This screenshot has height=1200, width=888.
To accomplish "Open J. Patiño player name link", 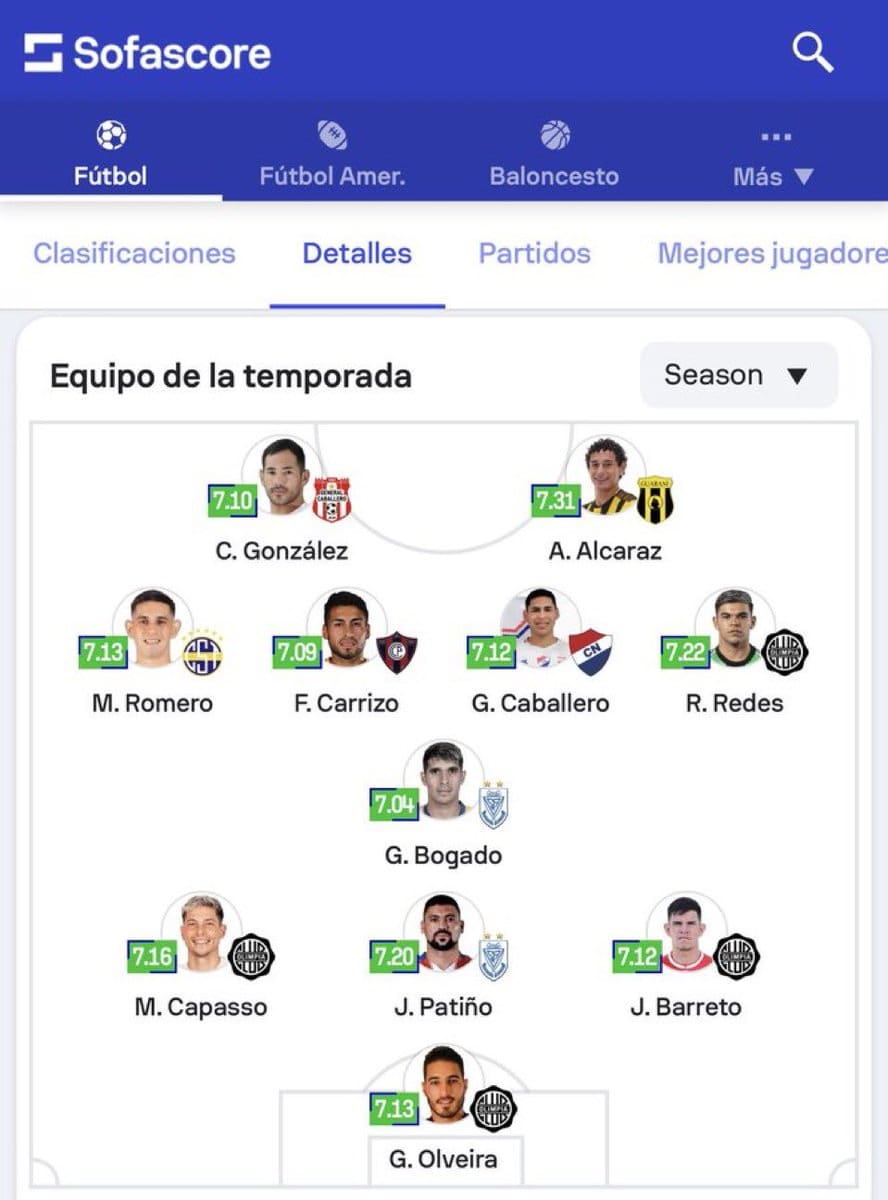I will 443,1007.
